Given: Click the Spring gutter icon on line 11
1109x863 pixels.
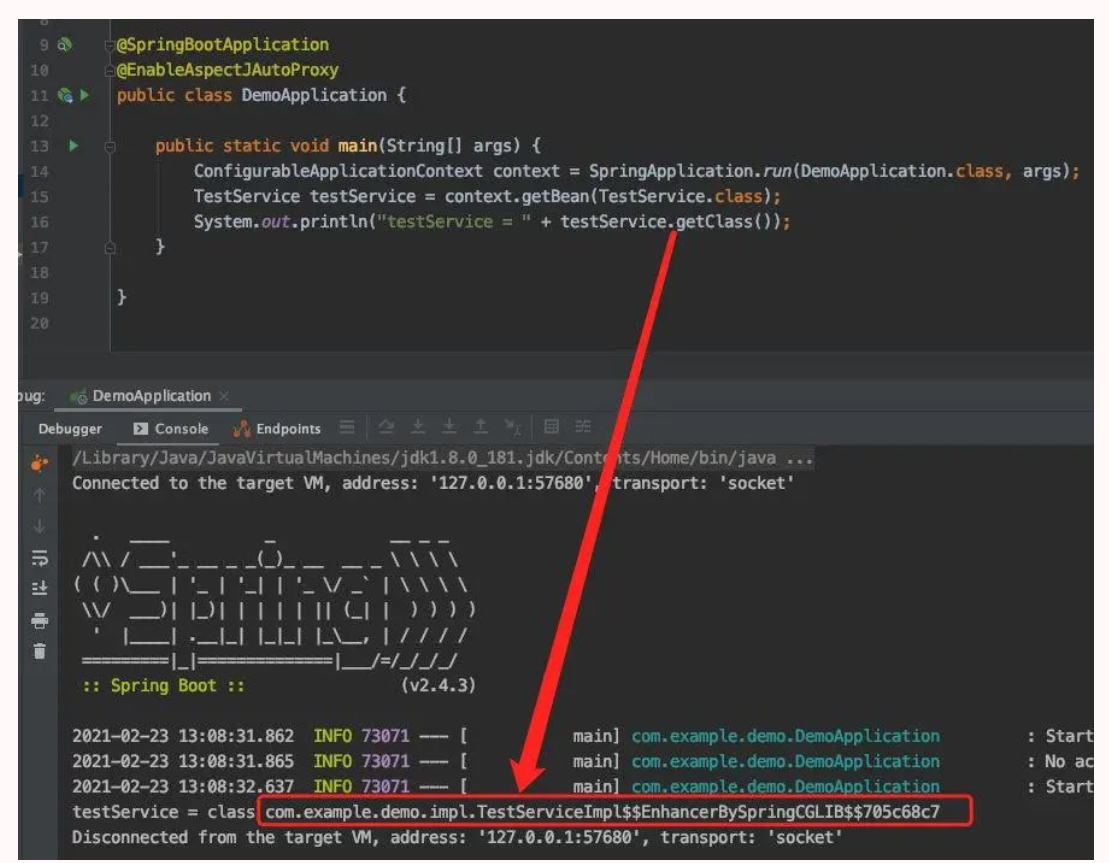Looking at the screenshot, I should click(65, 95).
